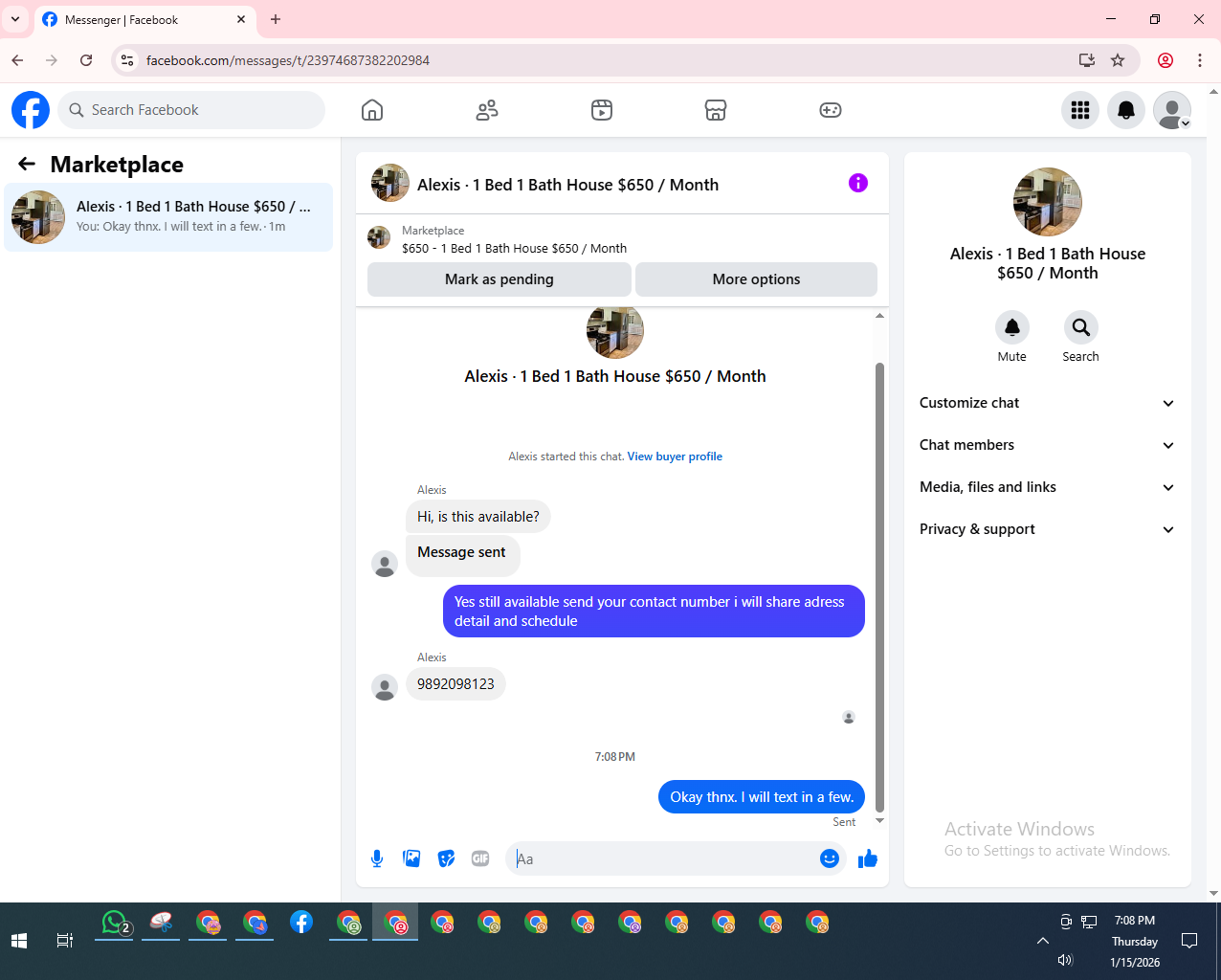Expand the Chat members section
Screen dimensions: 1221x980
pyautogui.click(x=1047, y=445)
